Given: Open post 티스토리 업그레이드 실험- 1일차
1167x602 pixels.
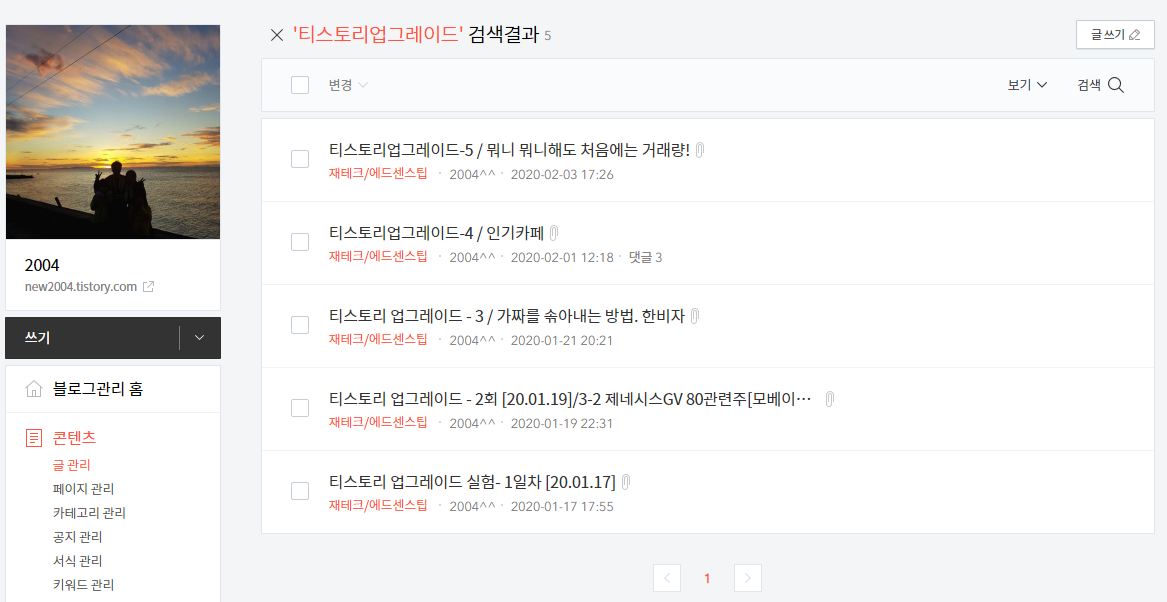Looking at the screenshot, I should coord(472,482).
